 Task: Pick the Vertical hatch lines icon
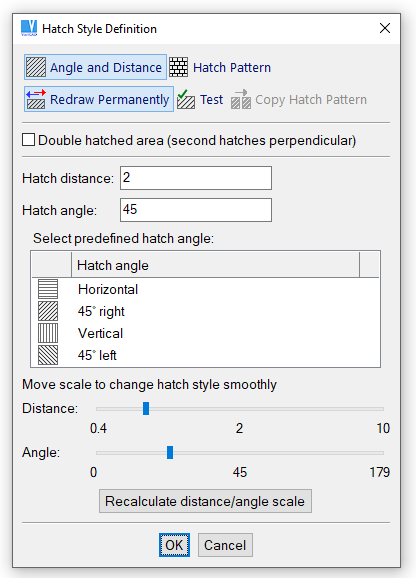click(x=48, y=333)
